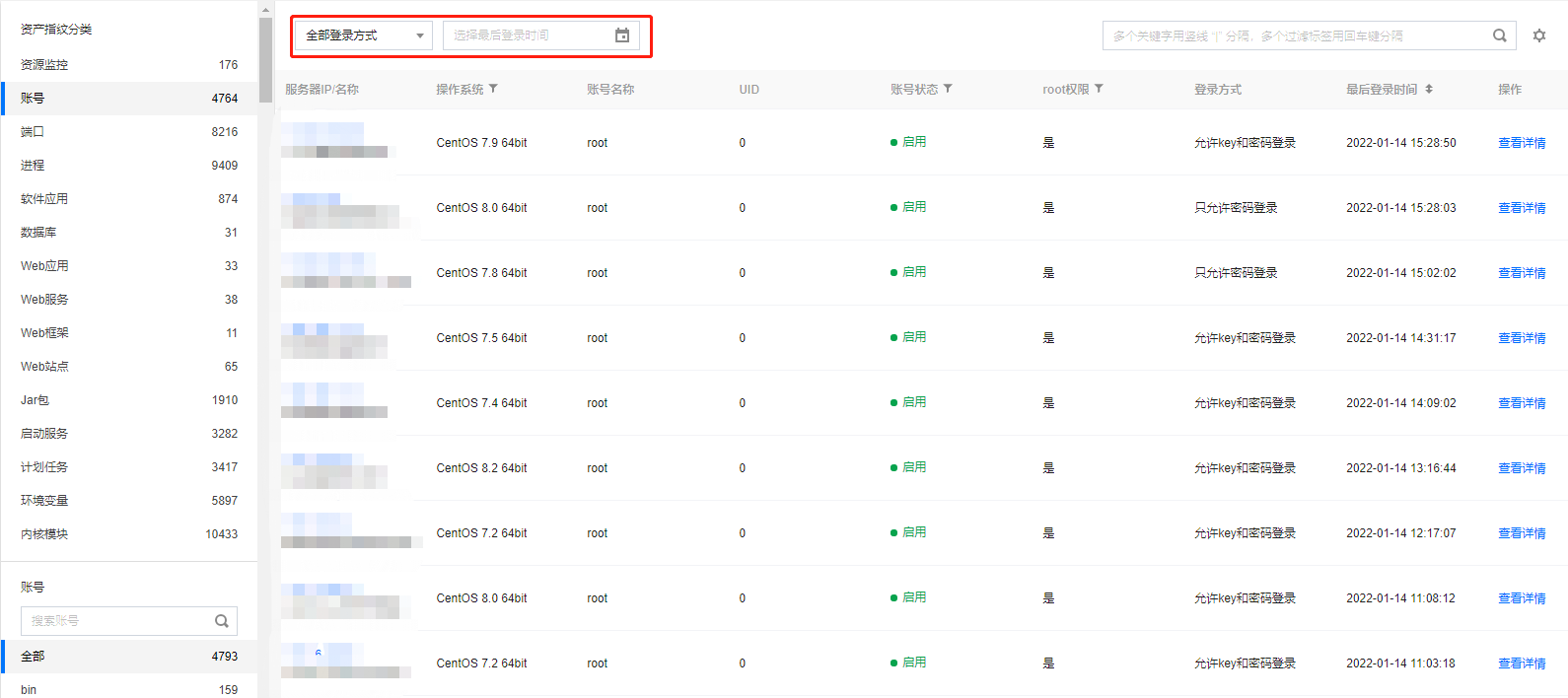View details for CentOS 7.9 row
The height and width of the screenshot is (698, 1568).
pyautogui.click(x=1521, y=143)
